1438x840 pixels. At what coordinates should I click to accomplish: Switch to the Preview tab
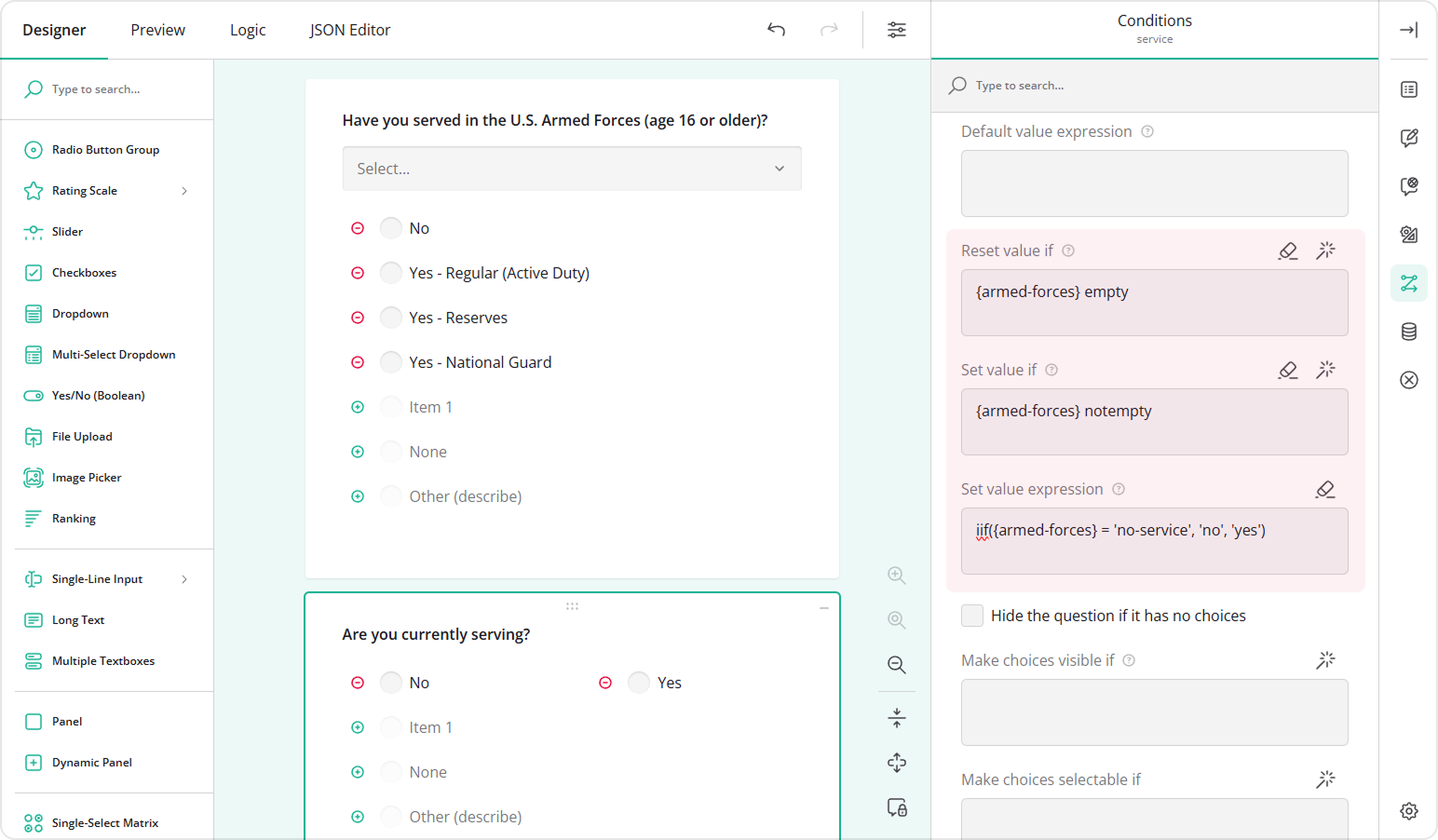(x=157, y=30)
